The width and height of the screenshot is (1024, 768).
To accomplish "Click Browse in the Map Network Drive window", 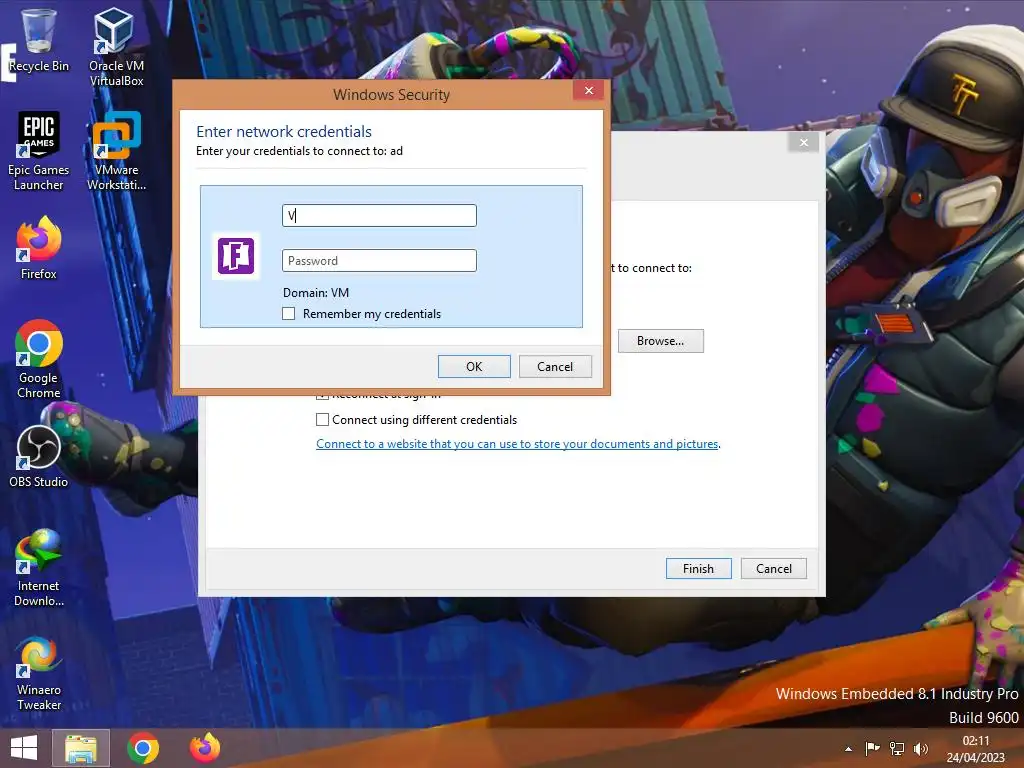I will click(x=660, y=341).
